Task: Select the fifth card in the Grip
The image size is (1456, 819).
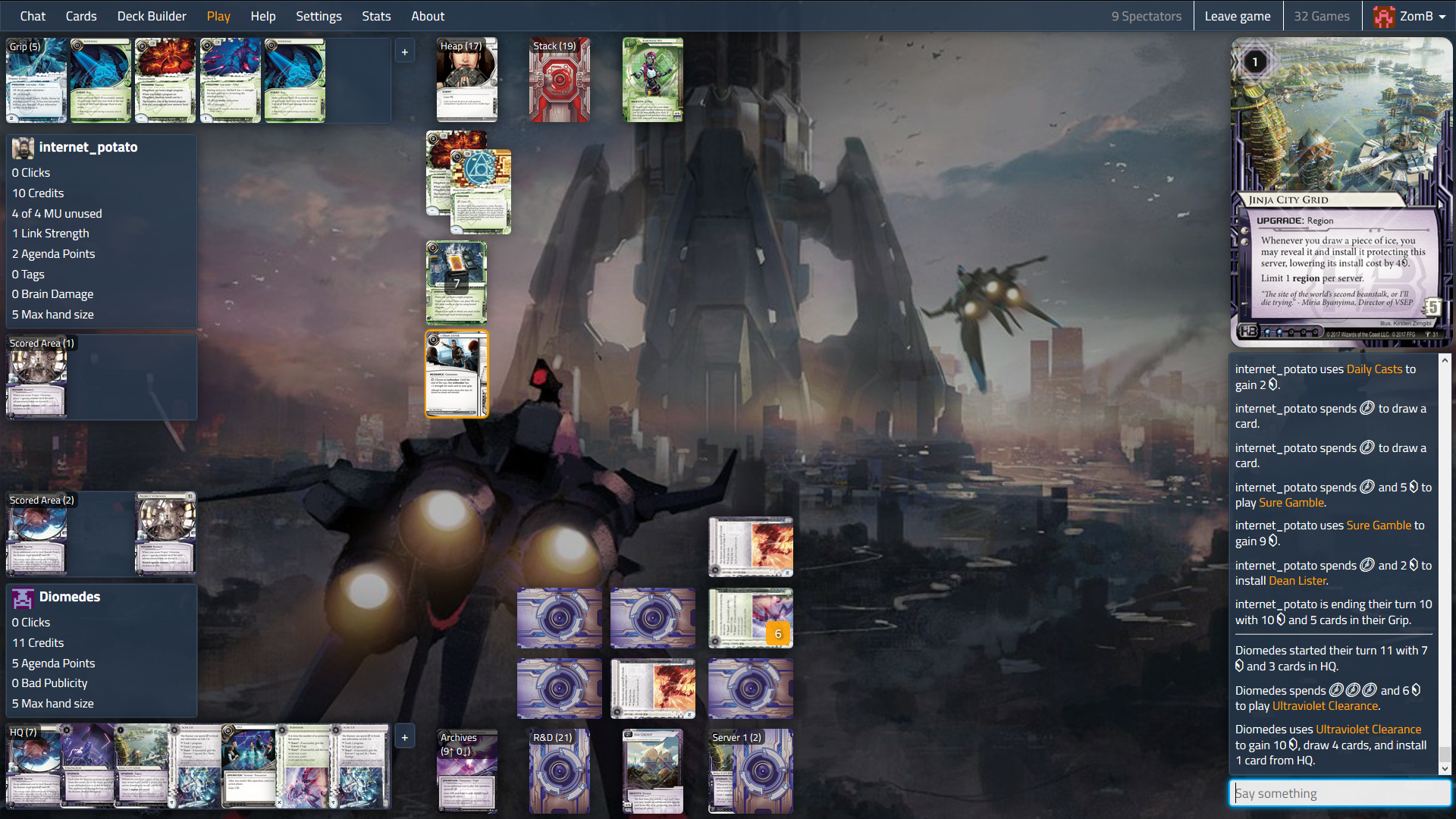Action: [x=295, y=80]
